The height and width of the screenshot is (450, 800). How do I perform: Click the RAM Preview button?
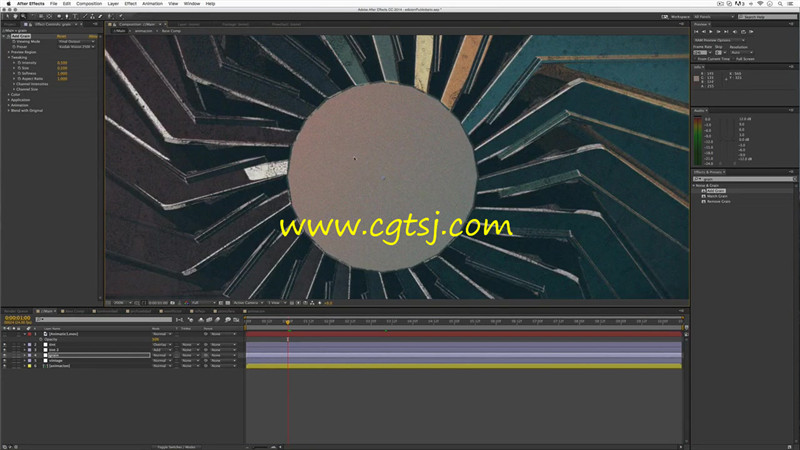tap(751, 32)
